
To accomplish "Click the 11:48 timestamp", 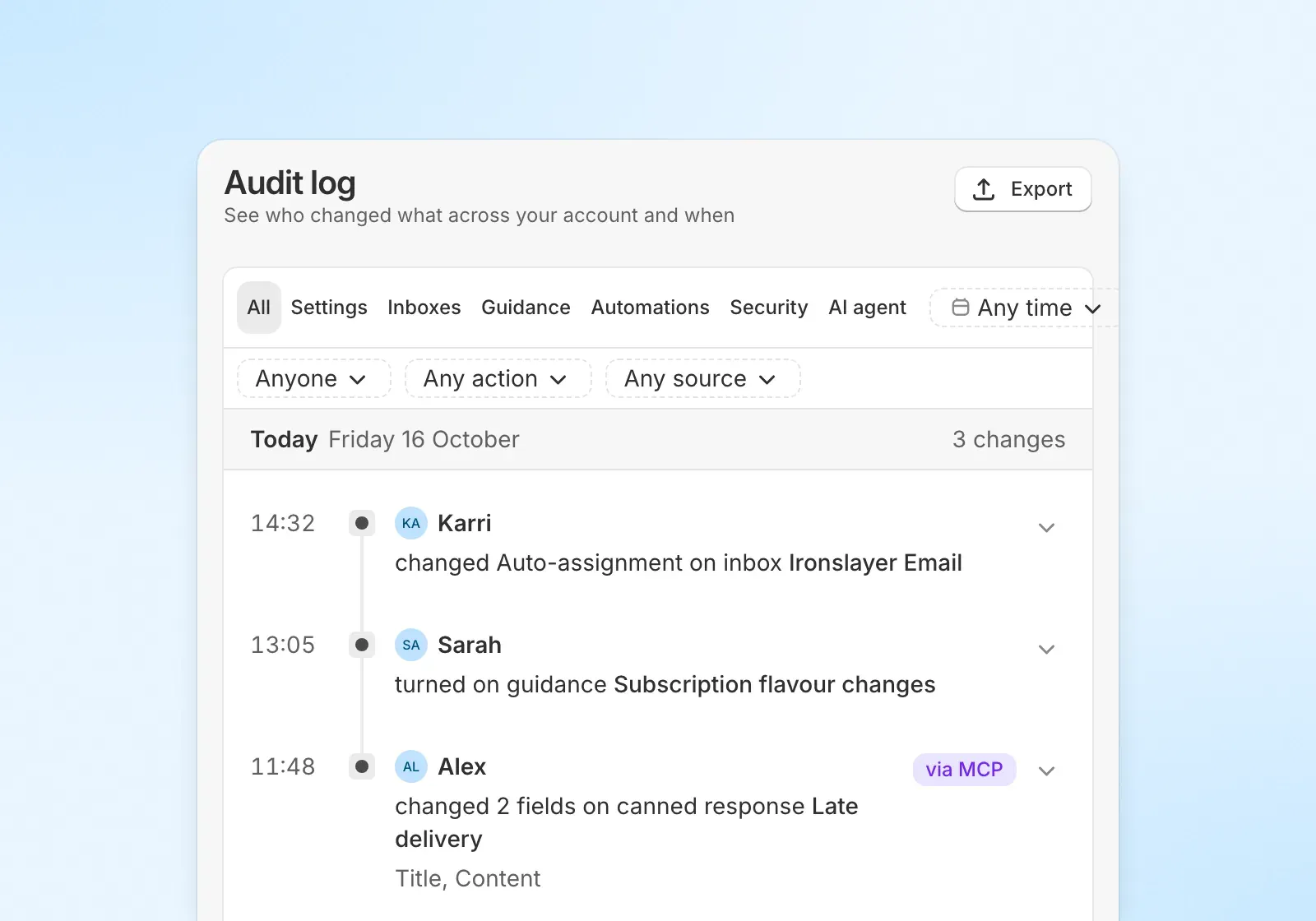I will 283,766.
